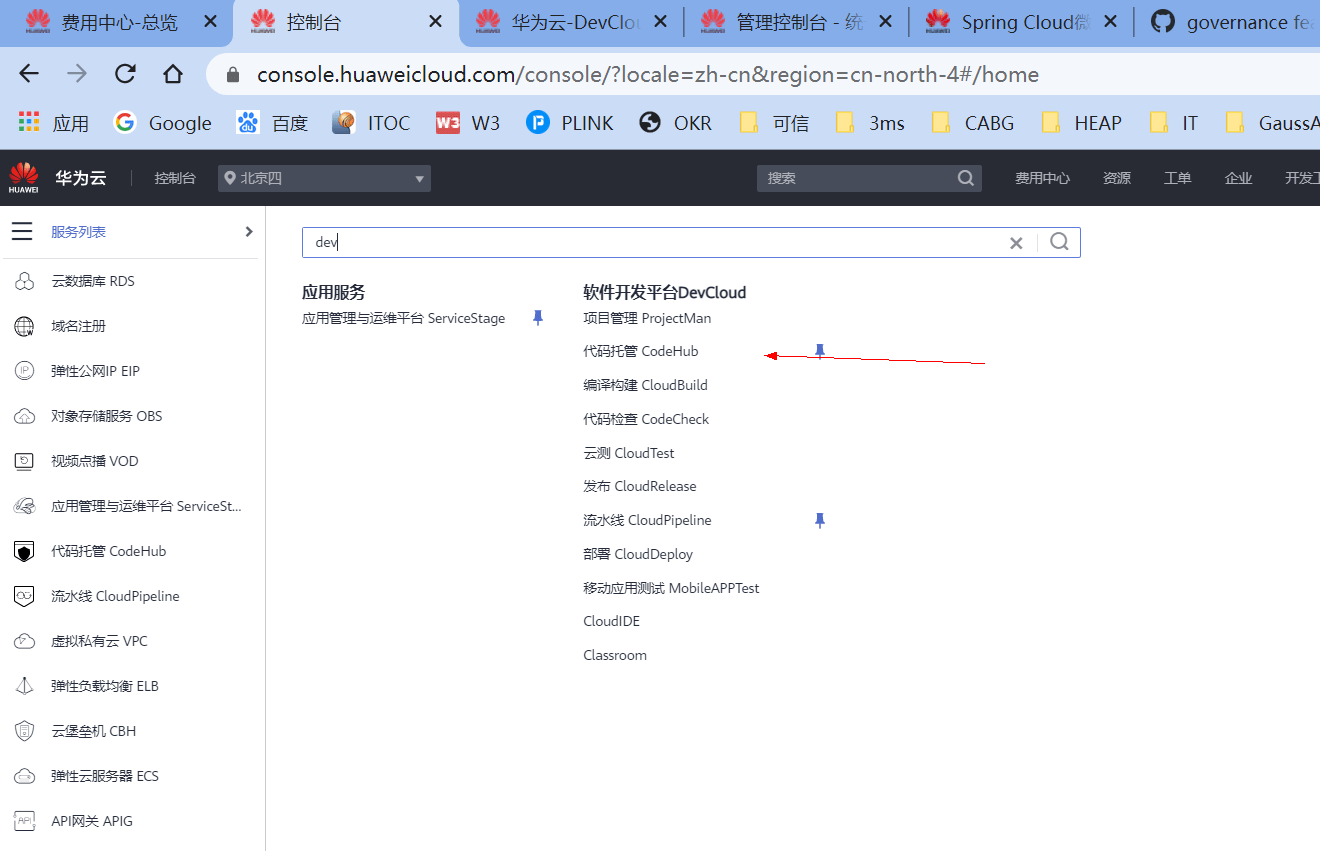This screenshot has height=851, width=1320.
Task: Click the API网关 APIG sidebar icon
Action: (24, 821)
